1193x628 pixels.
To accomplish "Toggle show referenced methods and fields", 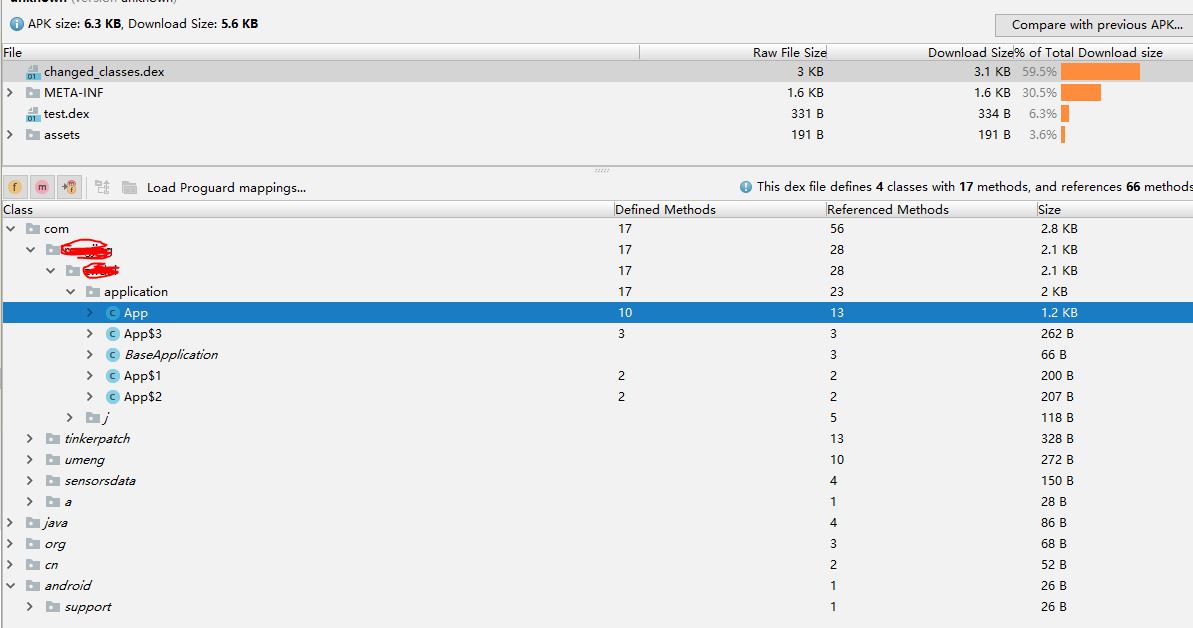I will click(x=69, y=187).
